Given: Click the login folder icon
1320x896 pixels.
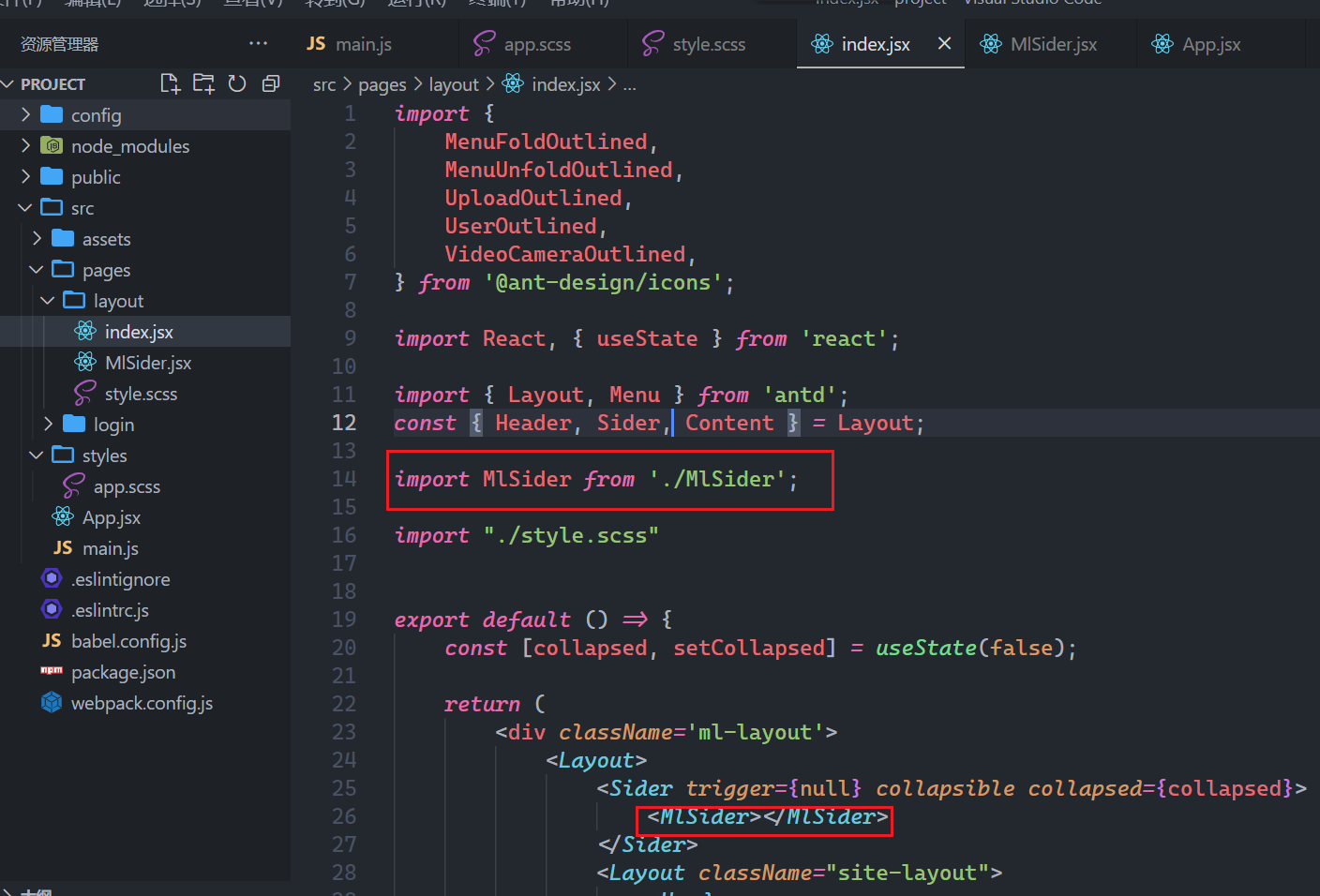Looking at the screenshot, I should tap(75, 424).
